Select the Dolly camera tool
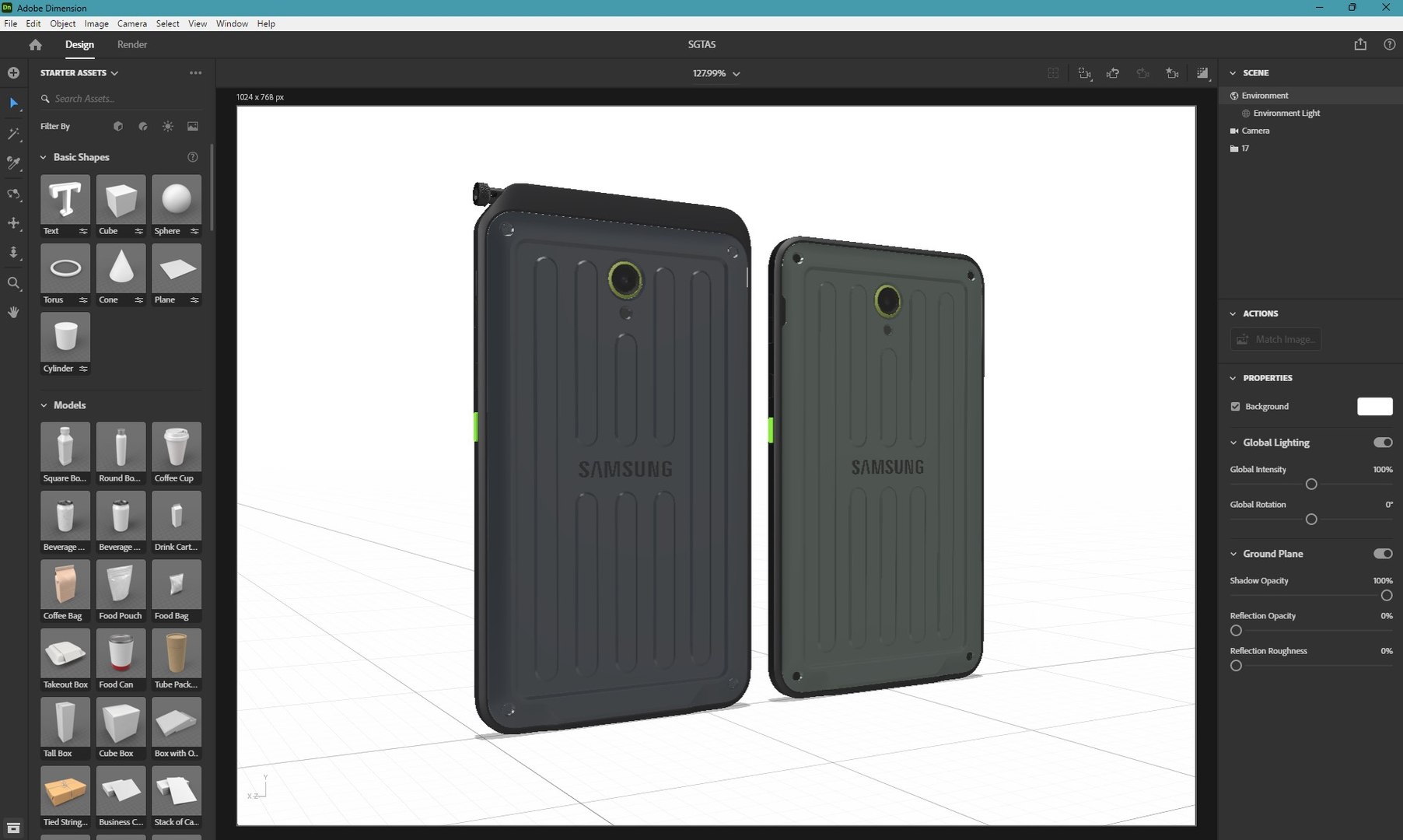The image size is (1403, 840). pyautogui.click(x=13, y=253)
